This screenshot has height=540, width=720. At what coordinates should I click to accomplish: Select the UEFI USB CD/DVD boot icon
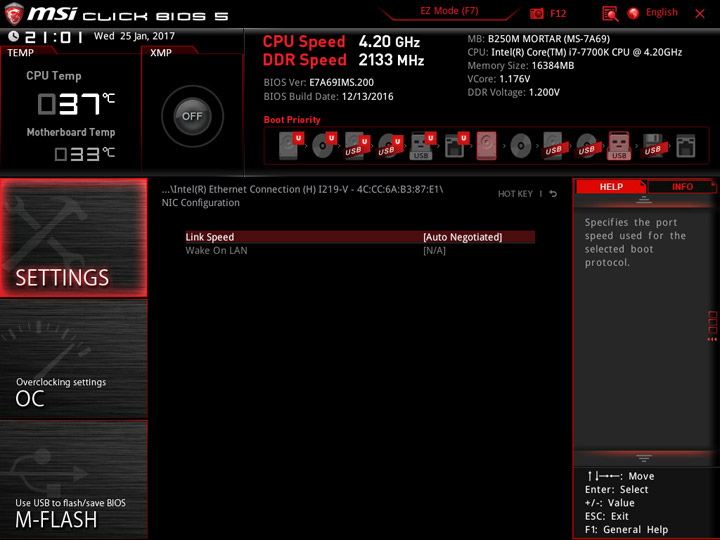click(x=390, y=146)
